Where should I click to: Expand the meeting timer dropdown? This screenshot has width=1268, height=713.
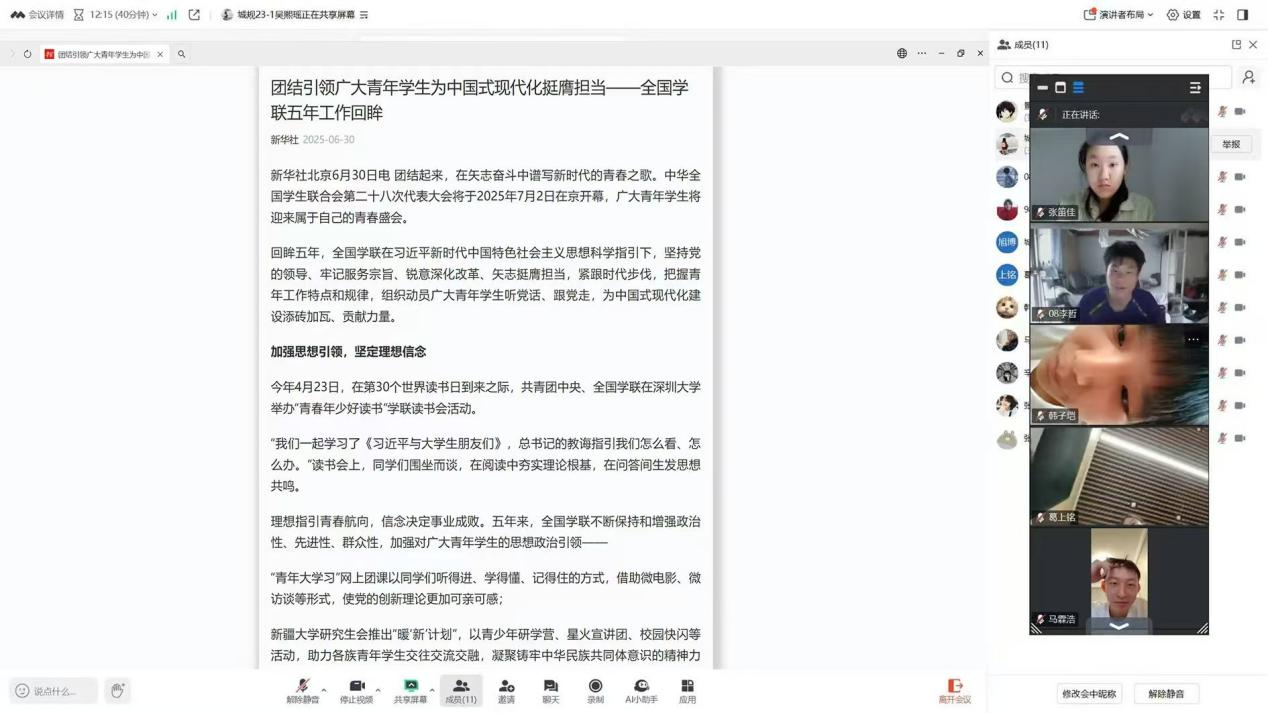click(155, 15)
